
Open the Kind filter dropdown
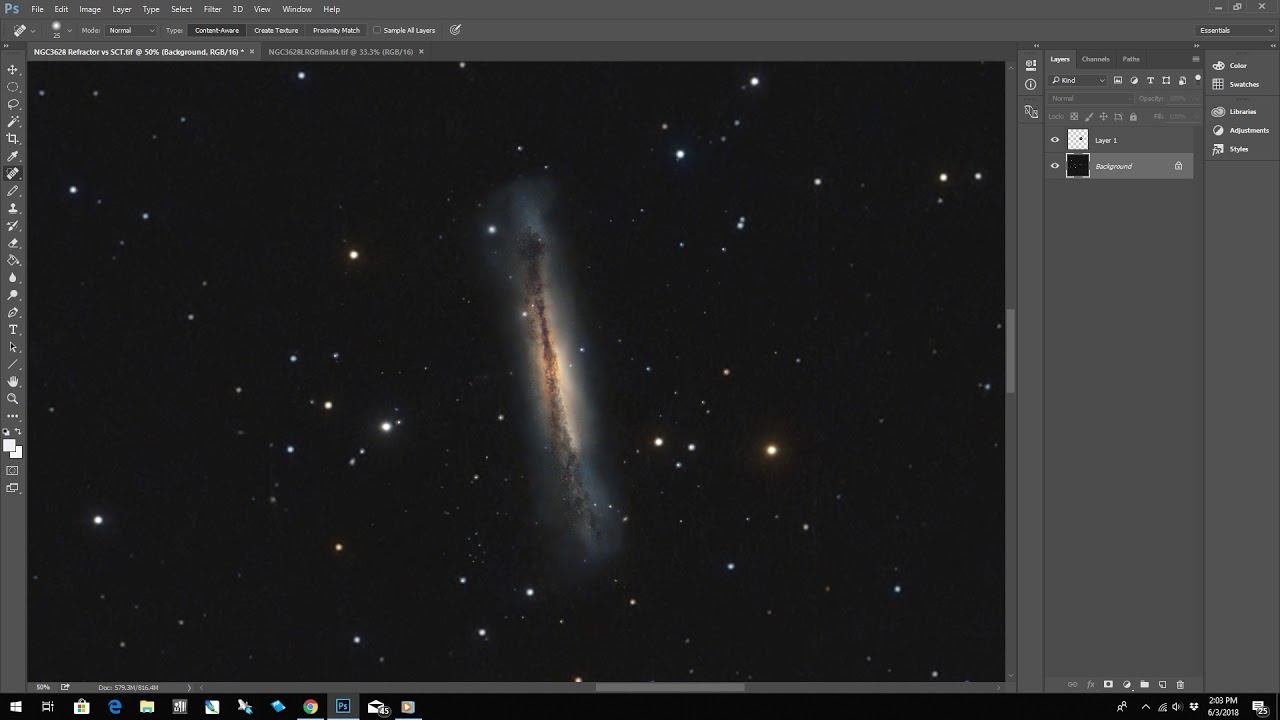click(x=1078, y=80)
